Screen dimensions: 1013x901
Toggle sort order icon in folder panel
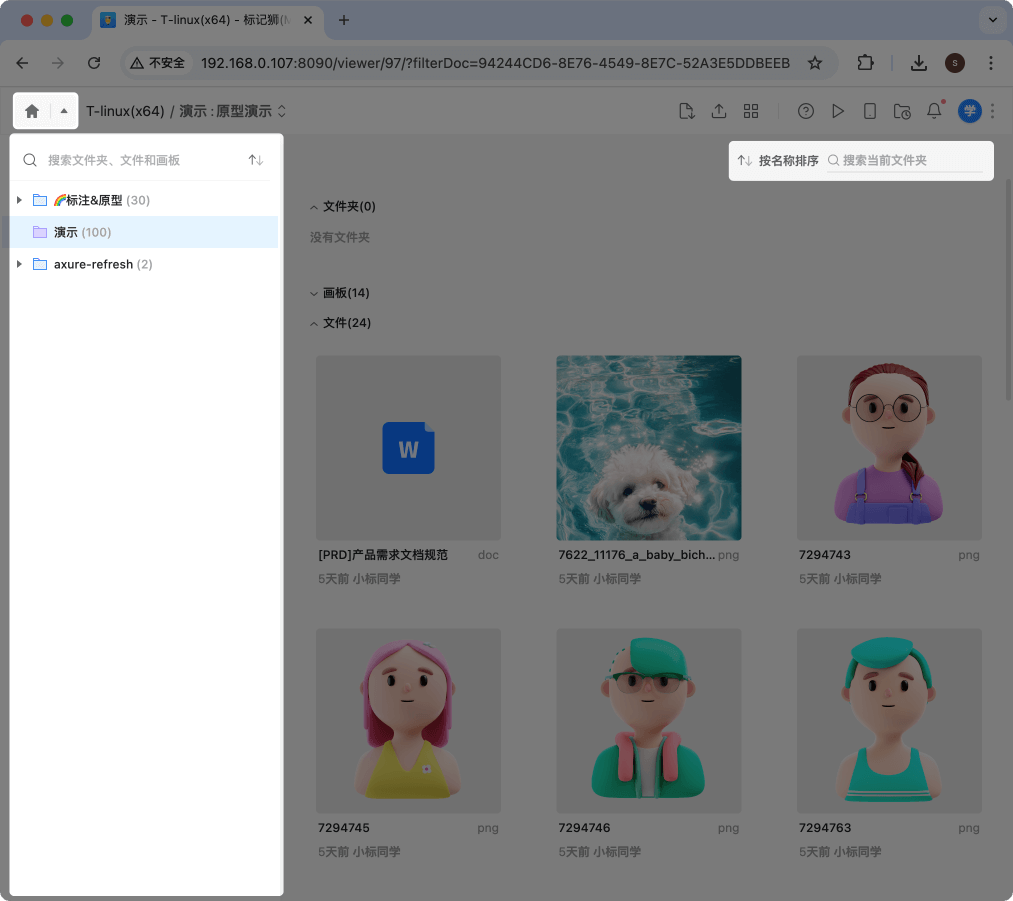(256, 160)
